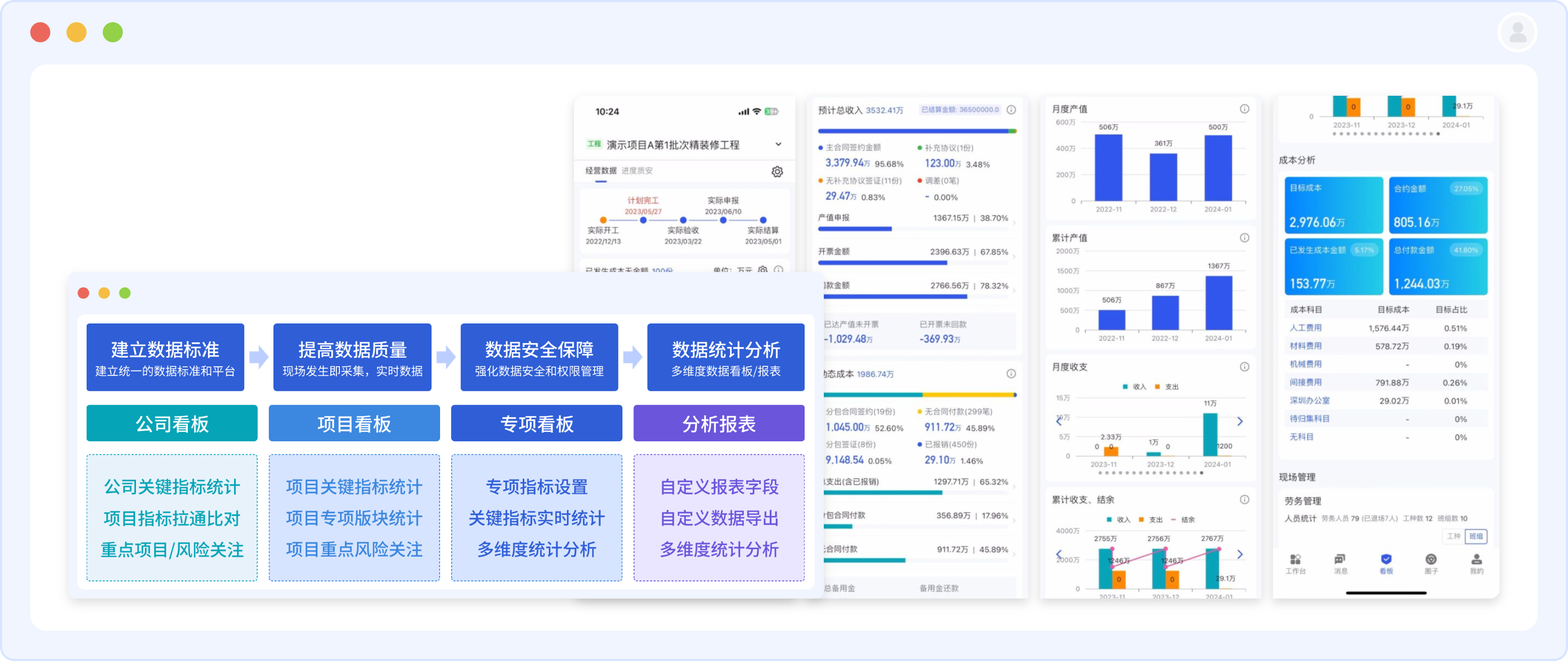Switch labor view to 工种
The height and width of the screenshot is (661, 1568).
tap(1454, 537)
